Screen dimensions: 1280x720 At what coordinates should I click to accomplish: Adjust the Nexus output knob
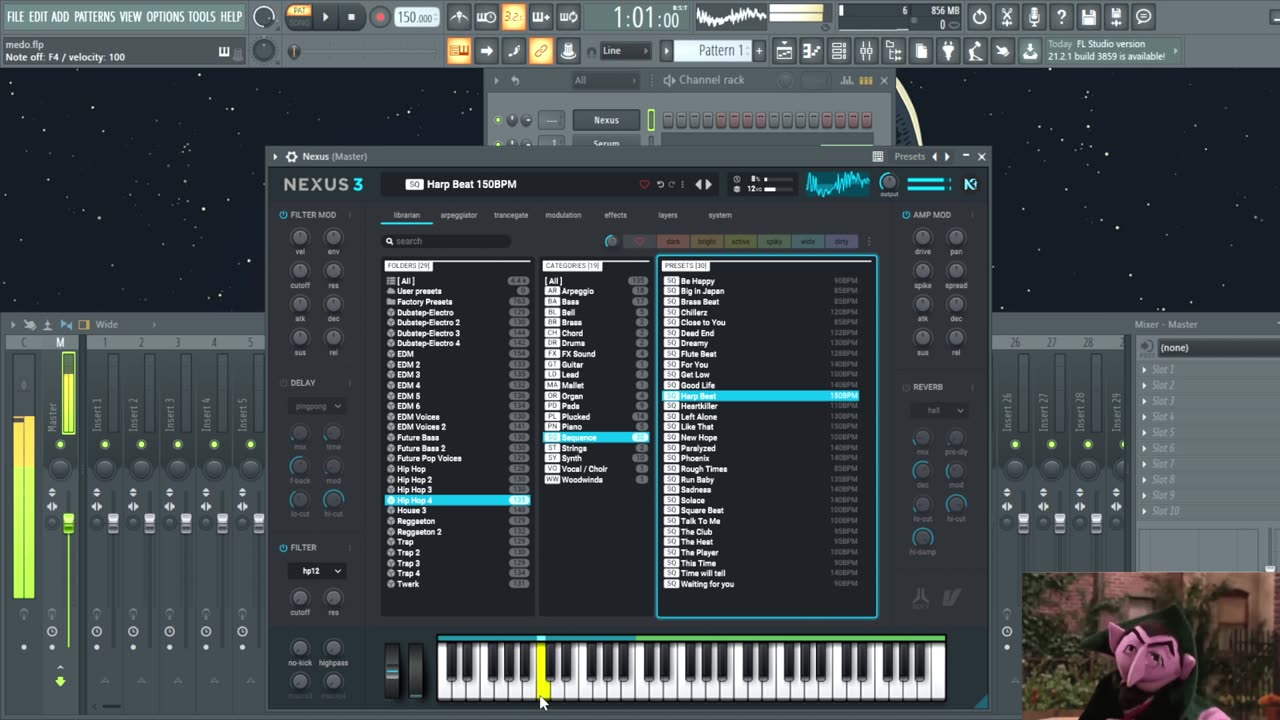click(889, 182)
